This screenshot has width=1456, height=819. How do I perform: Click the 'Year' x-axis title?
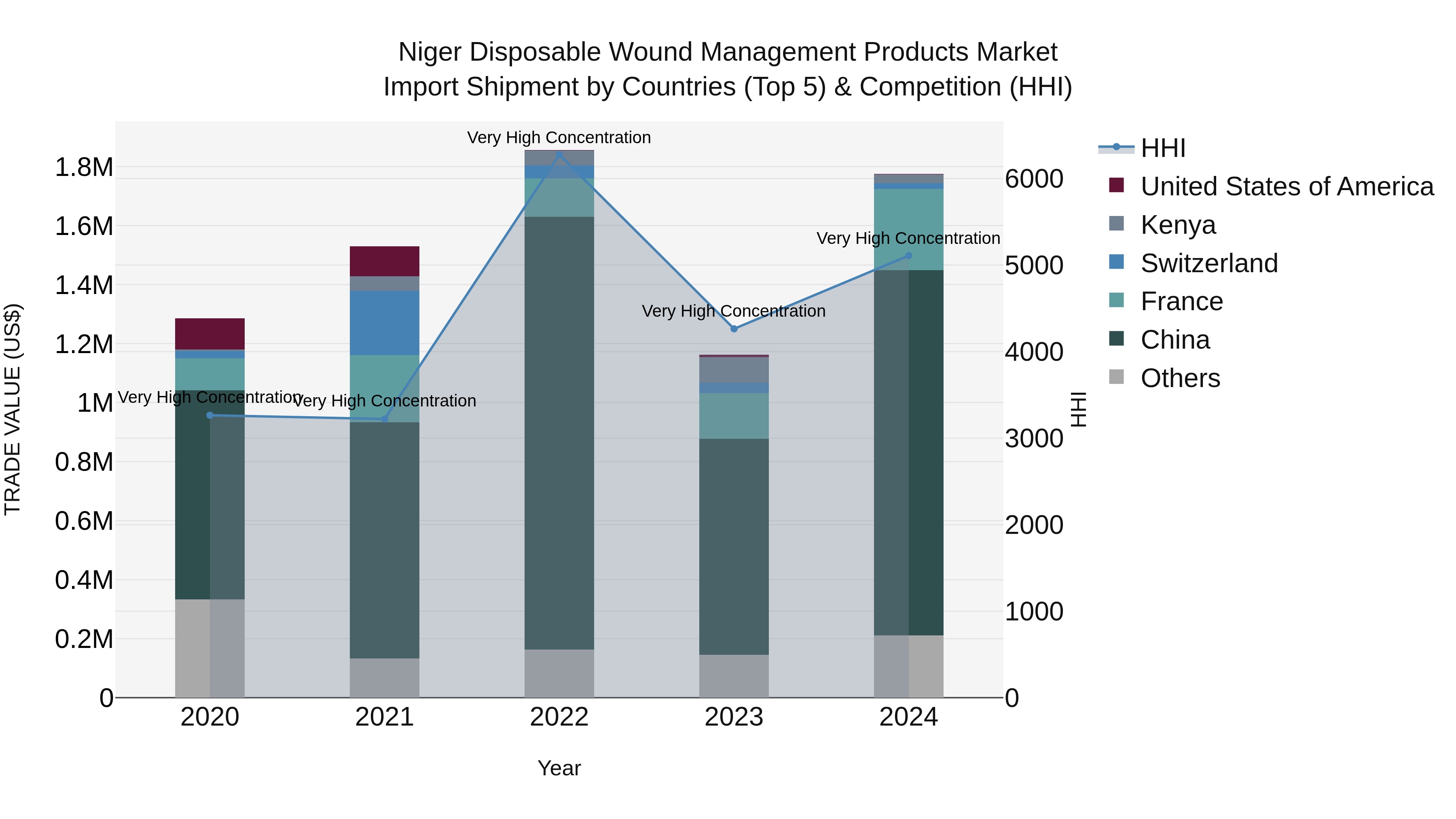point(559,769)
